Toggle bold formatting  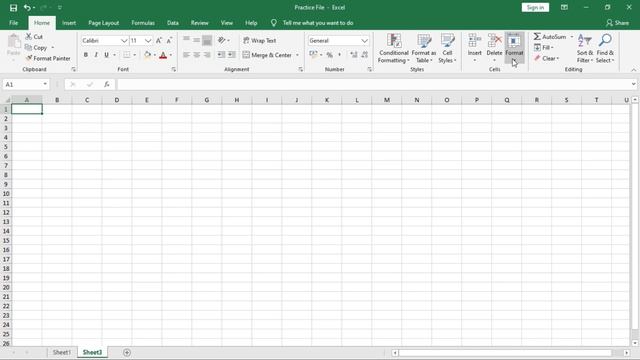(x=86, y=55)
